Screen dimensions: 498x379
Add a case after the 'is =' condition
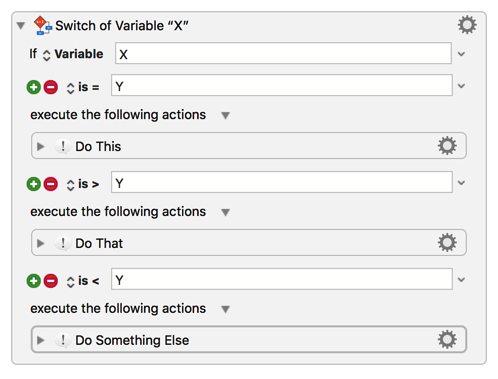point(34,87)
